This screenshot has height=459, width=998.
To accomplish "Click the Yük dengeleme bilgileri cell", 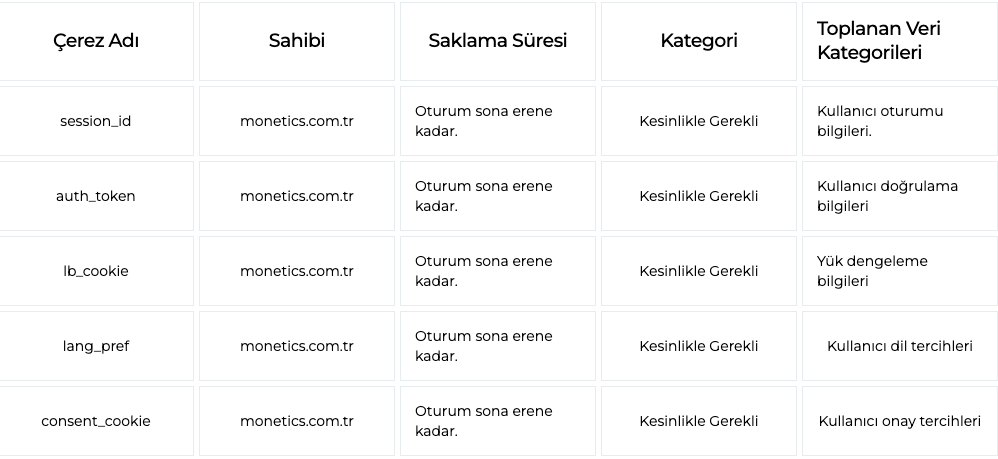I will (900, 271).
